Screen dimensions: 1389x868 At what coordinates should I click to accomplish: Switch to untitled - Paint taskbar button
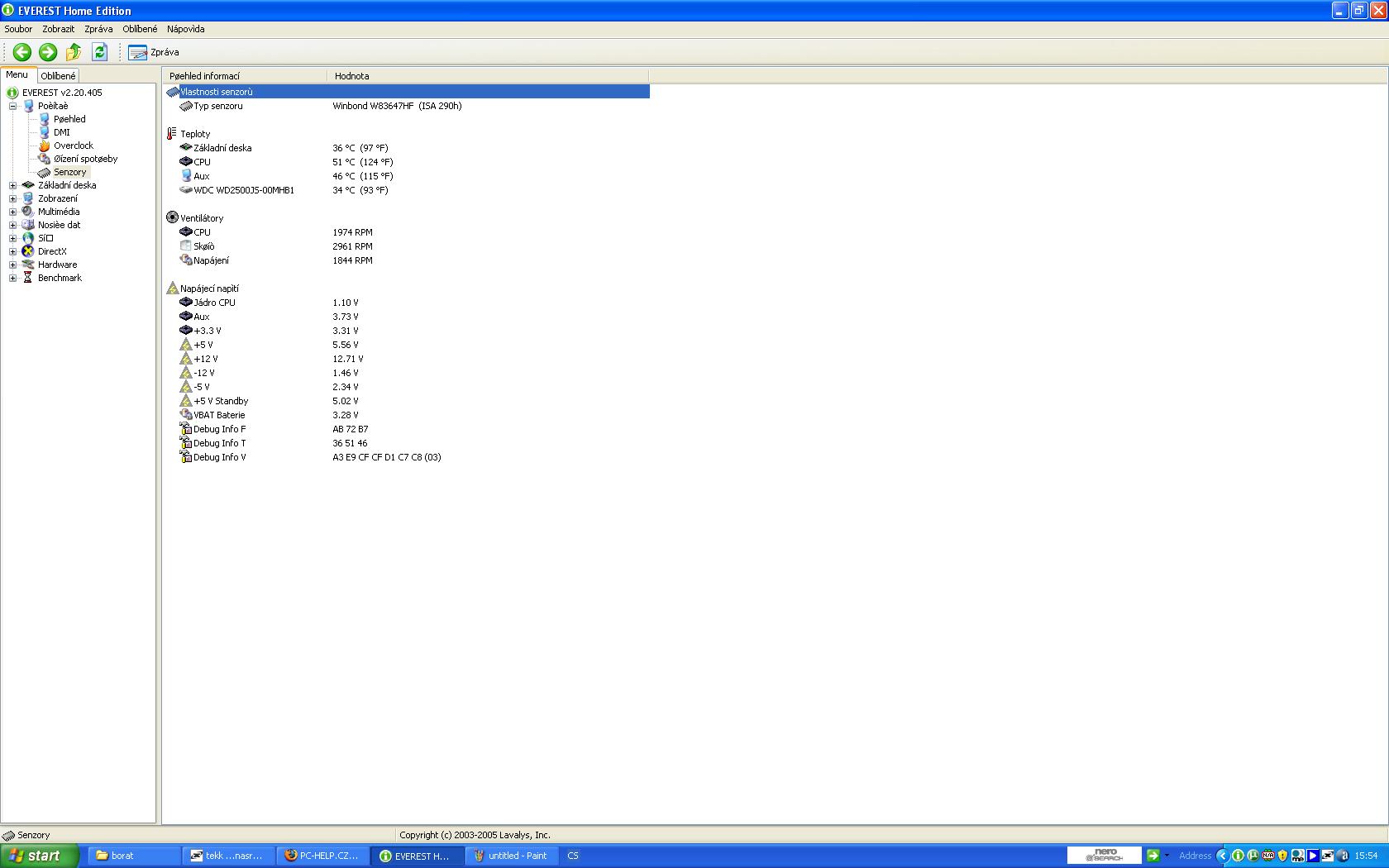pos(511,856)
